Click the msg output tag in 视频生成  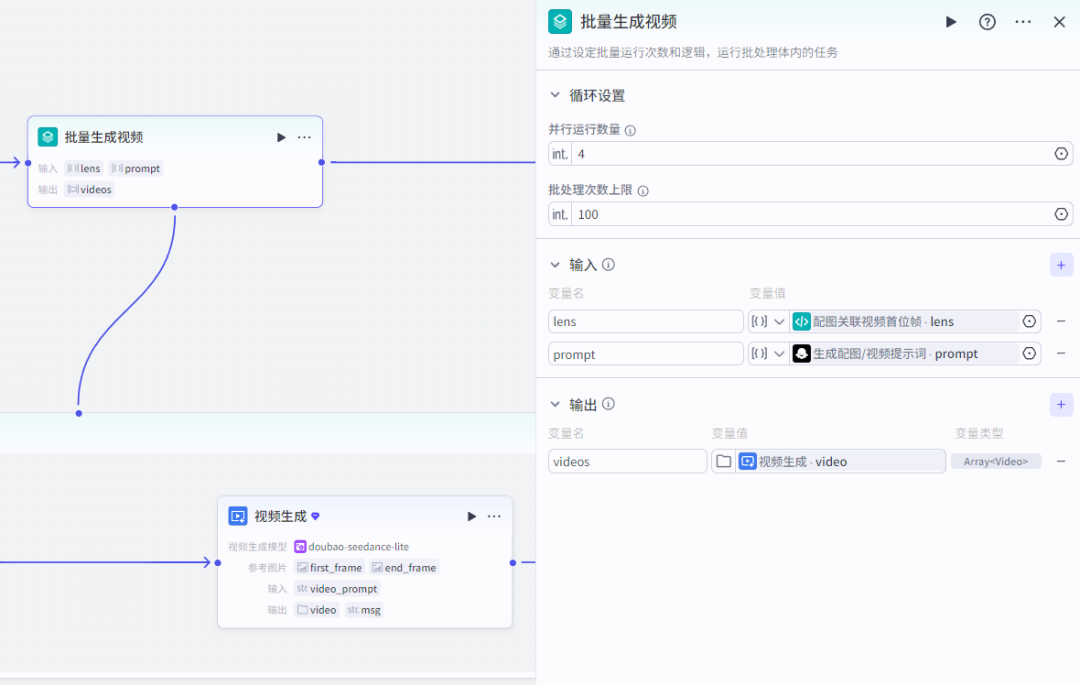[x=364, y=610]
